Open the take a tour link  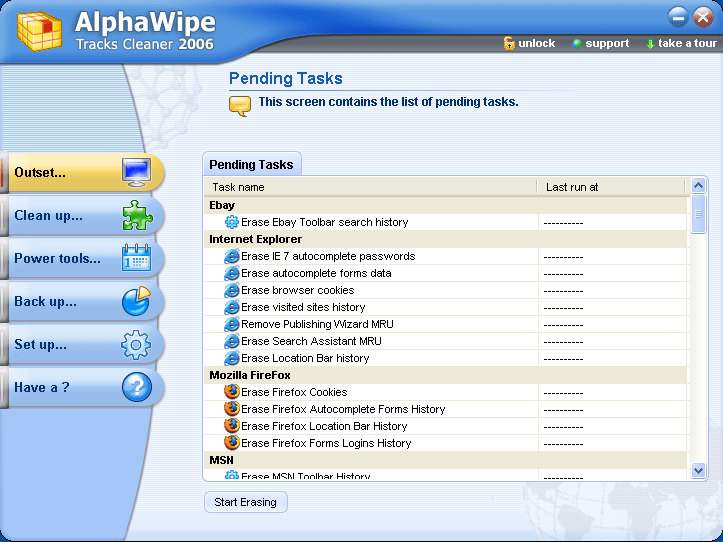(x=687, y=43)
